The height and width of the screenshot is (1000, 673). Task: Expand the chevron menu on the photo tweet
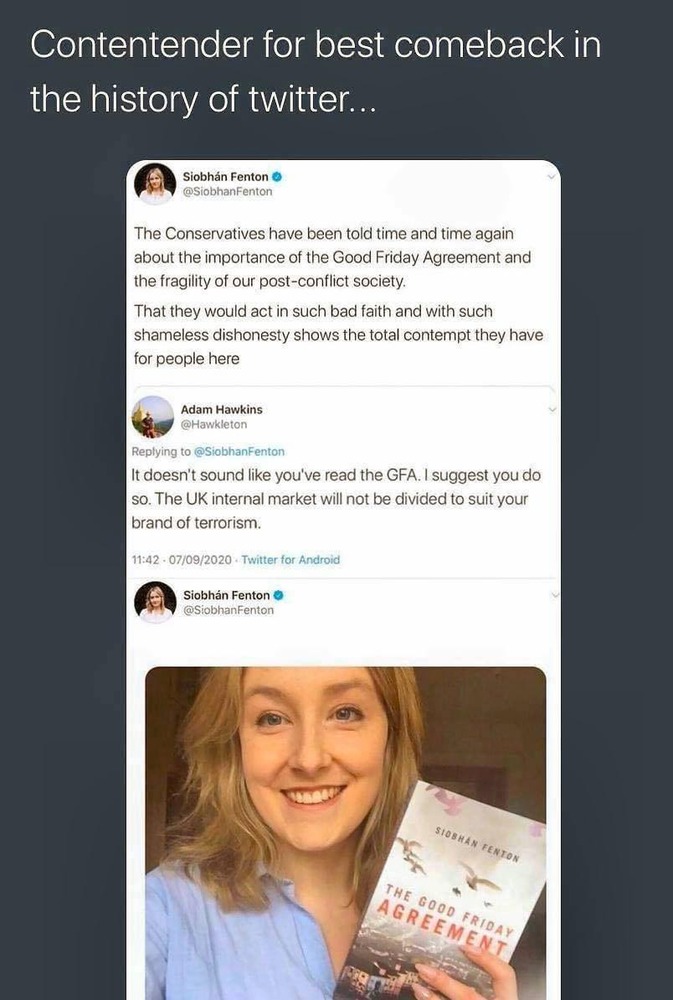[553, 595]
